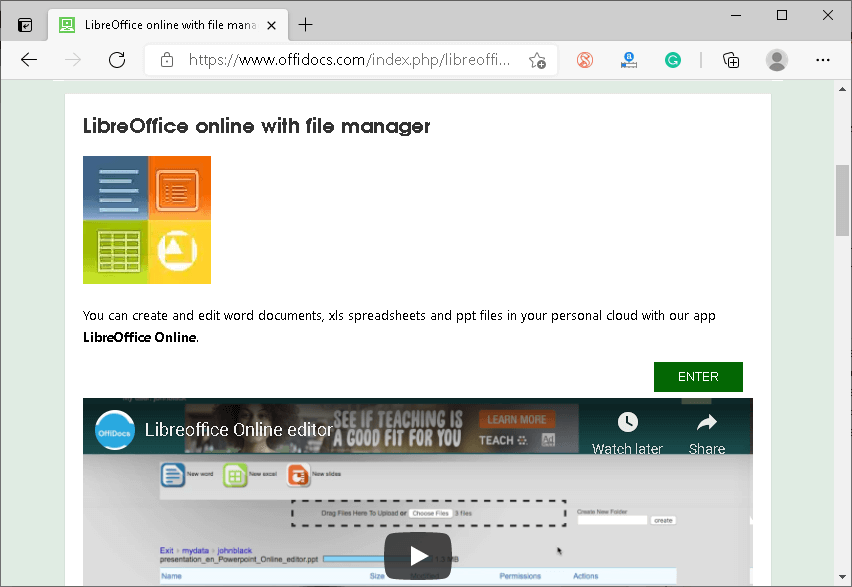Close the LibreOffice online tab

[x=272, y=25]
